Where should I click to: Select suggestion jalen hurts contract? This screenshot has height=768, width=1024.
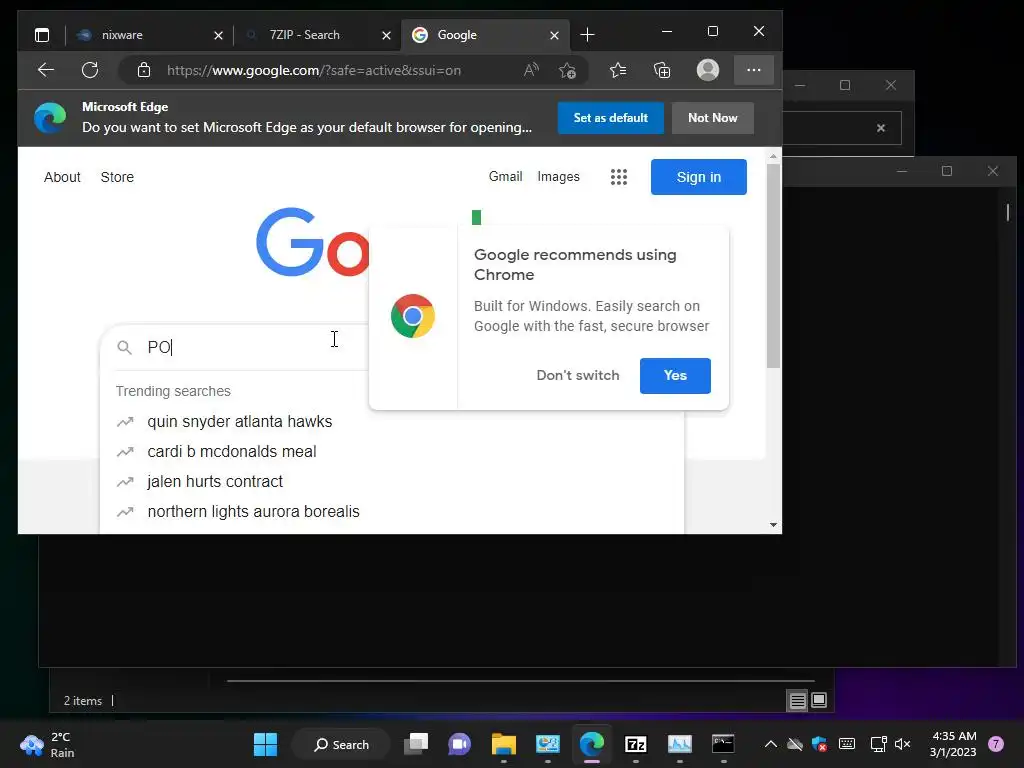pyautogui.click(x=215, y=482)
